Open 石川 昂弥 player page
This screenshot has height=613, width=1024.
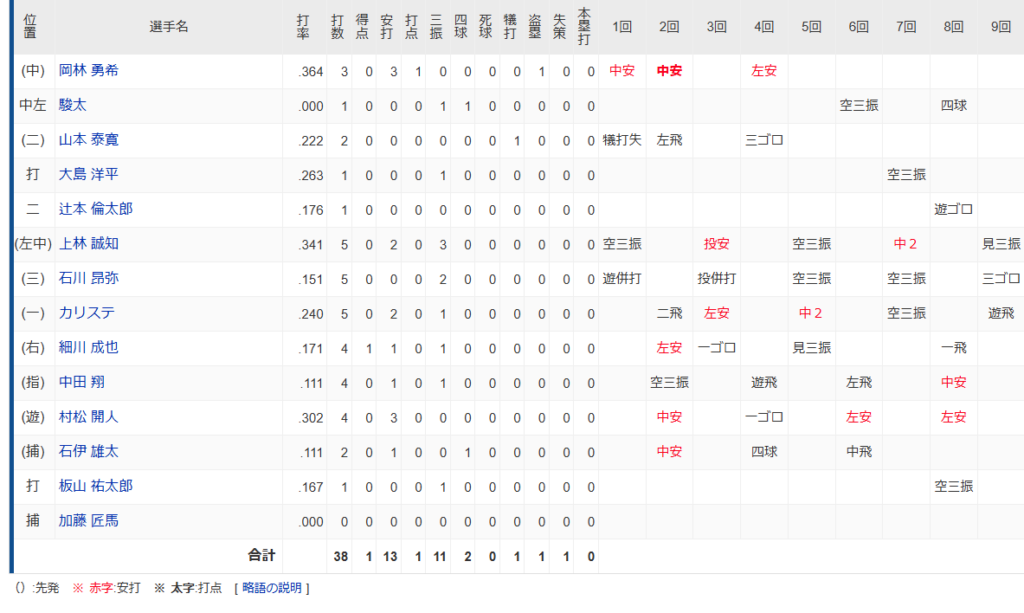click(89, 278)
